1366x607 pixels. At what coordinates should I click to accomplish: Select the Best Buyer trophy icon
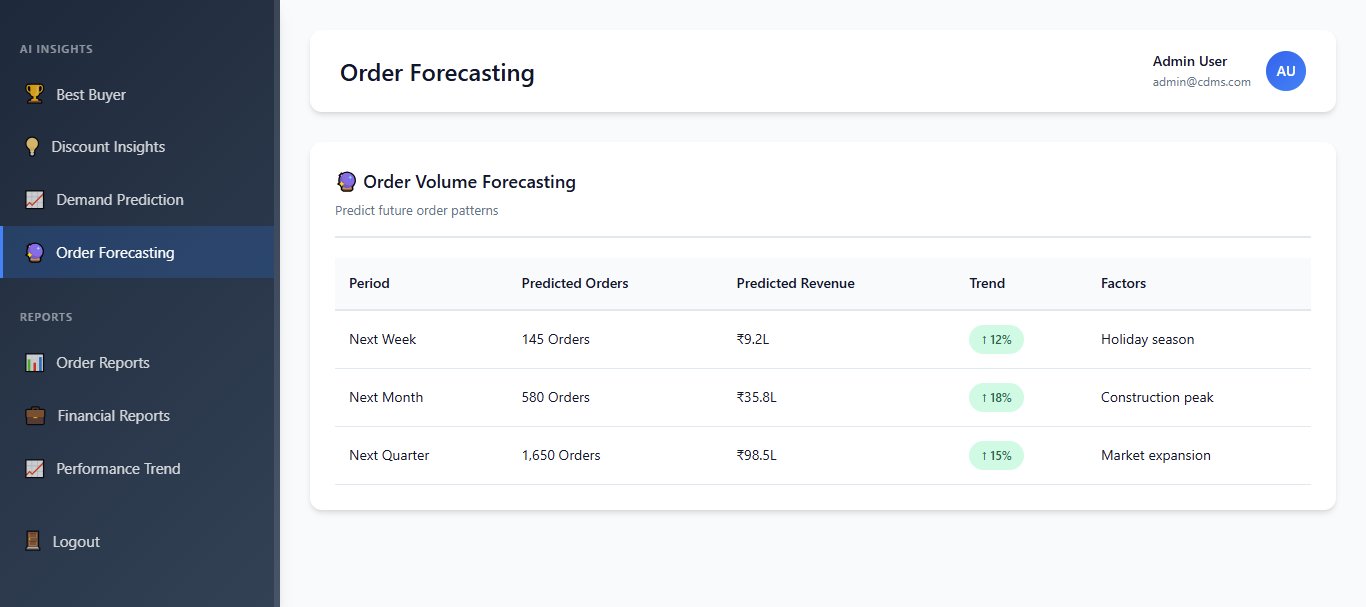[x=33, y=95]
